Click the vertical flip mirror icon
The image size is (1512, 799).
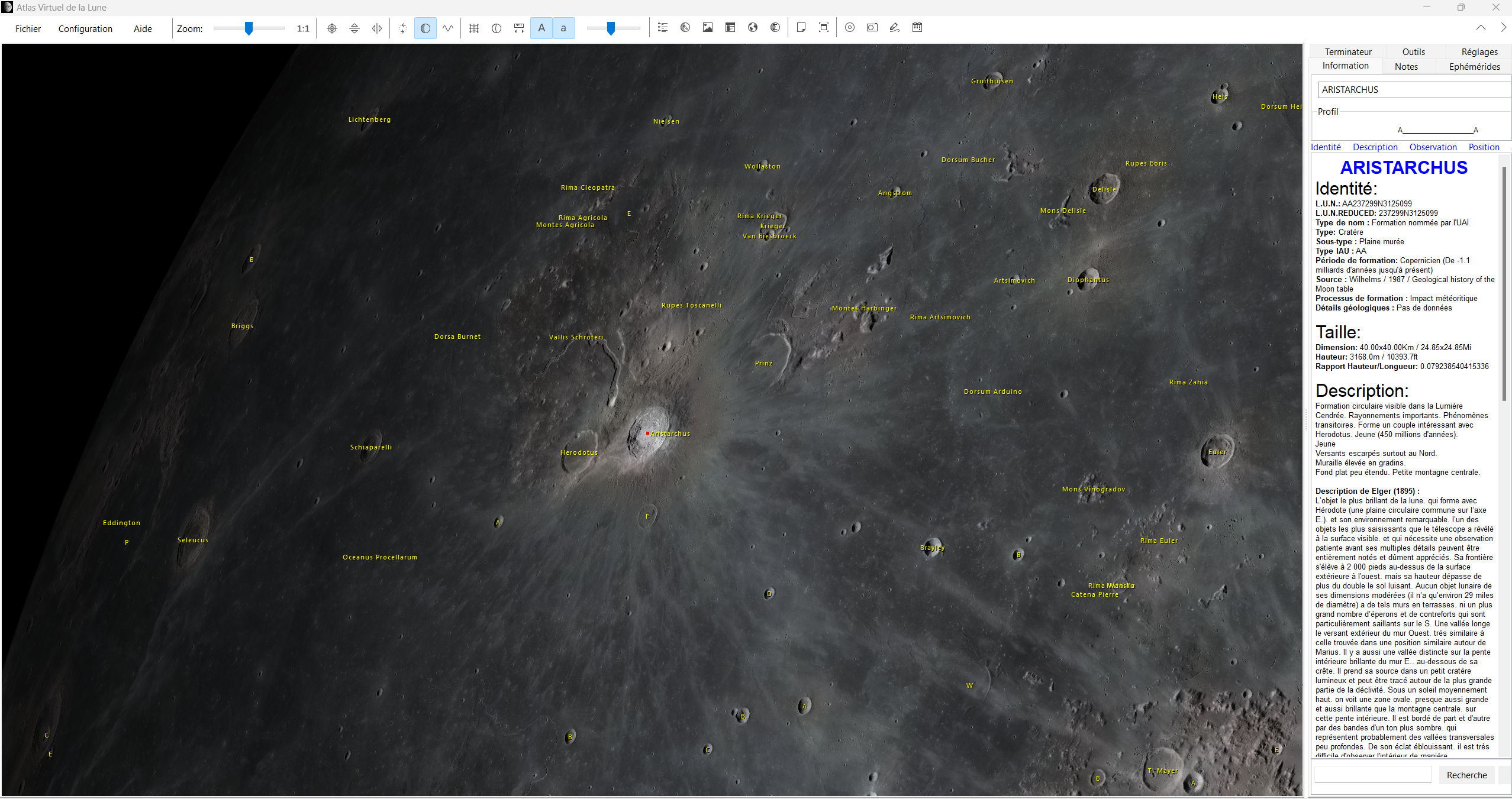[354, 28]
